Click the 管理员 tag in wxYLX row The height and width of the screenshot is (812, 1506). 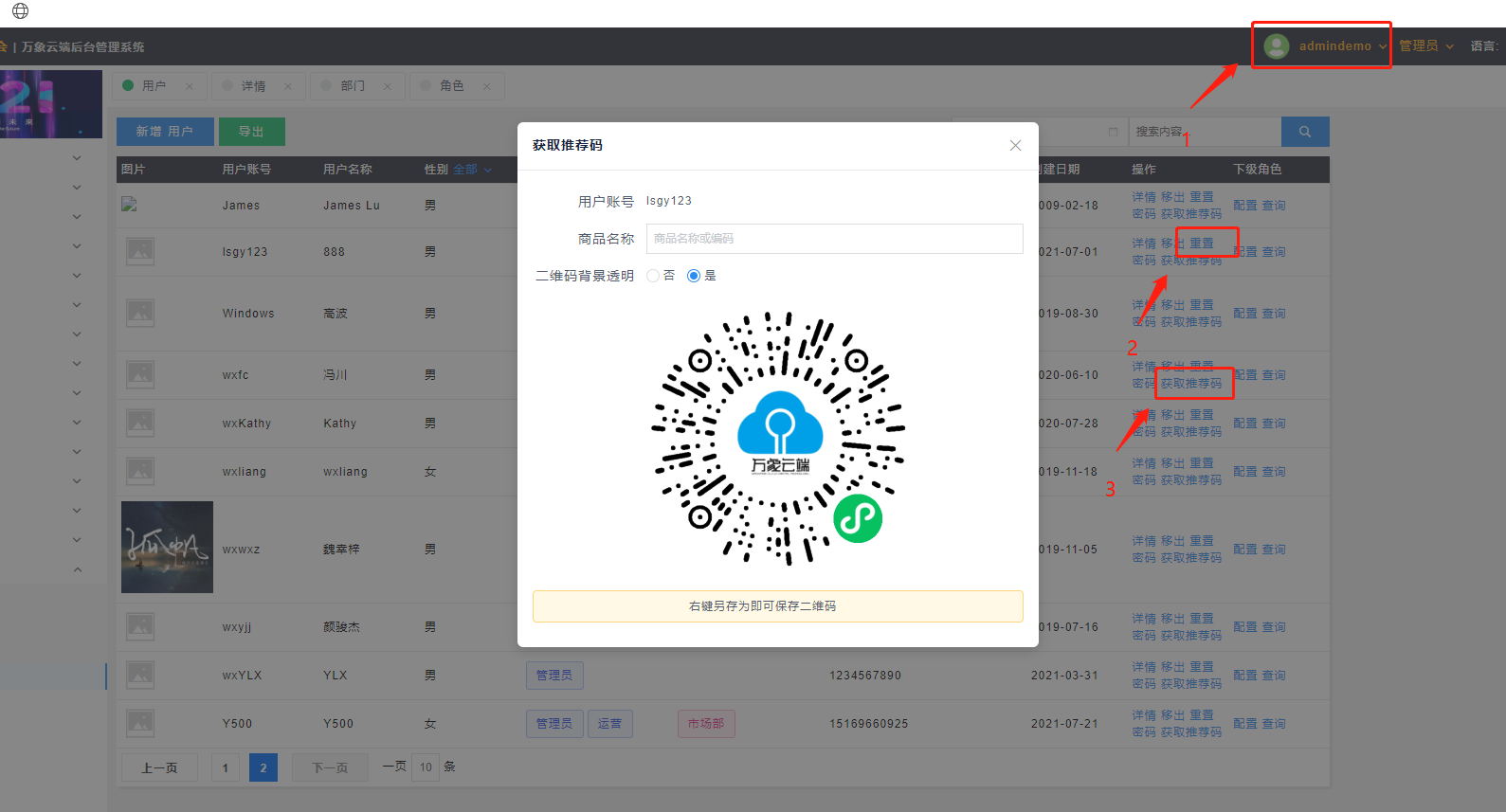[x=554, y=675]
